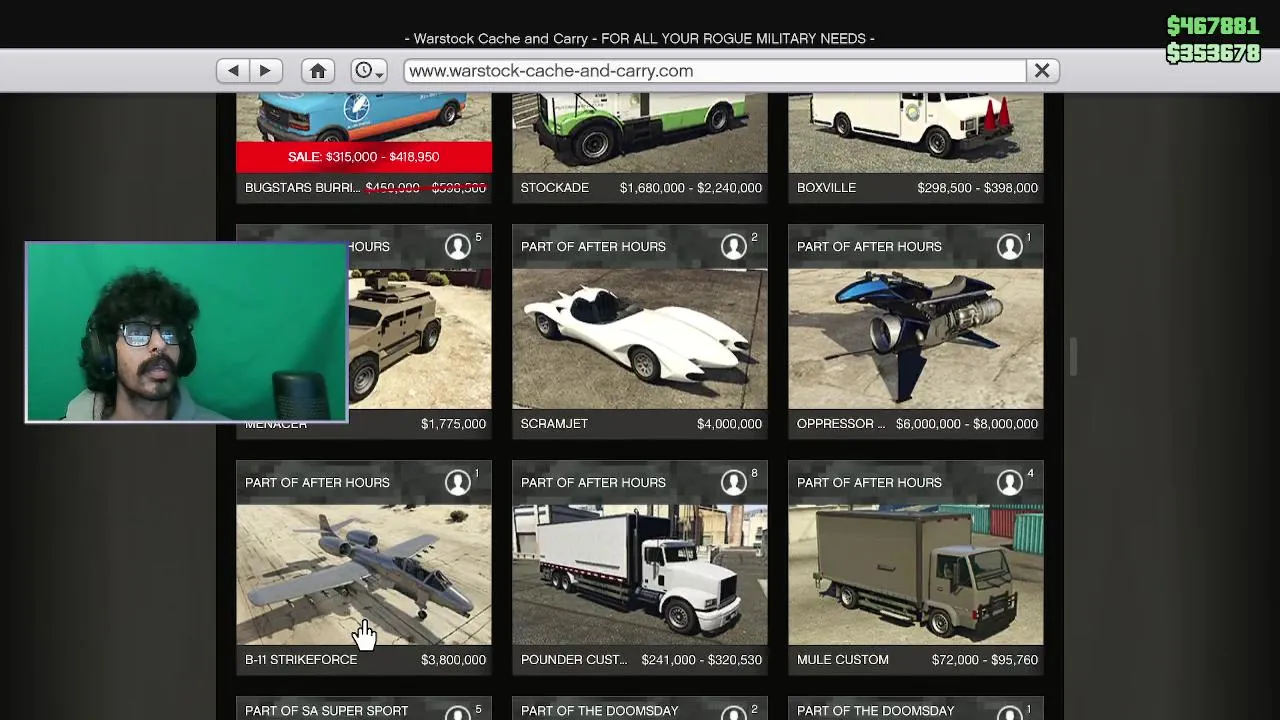Close the in-game browser with X
The image size is (1280, 720).
click(1042, 71)
